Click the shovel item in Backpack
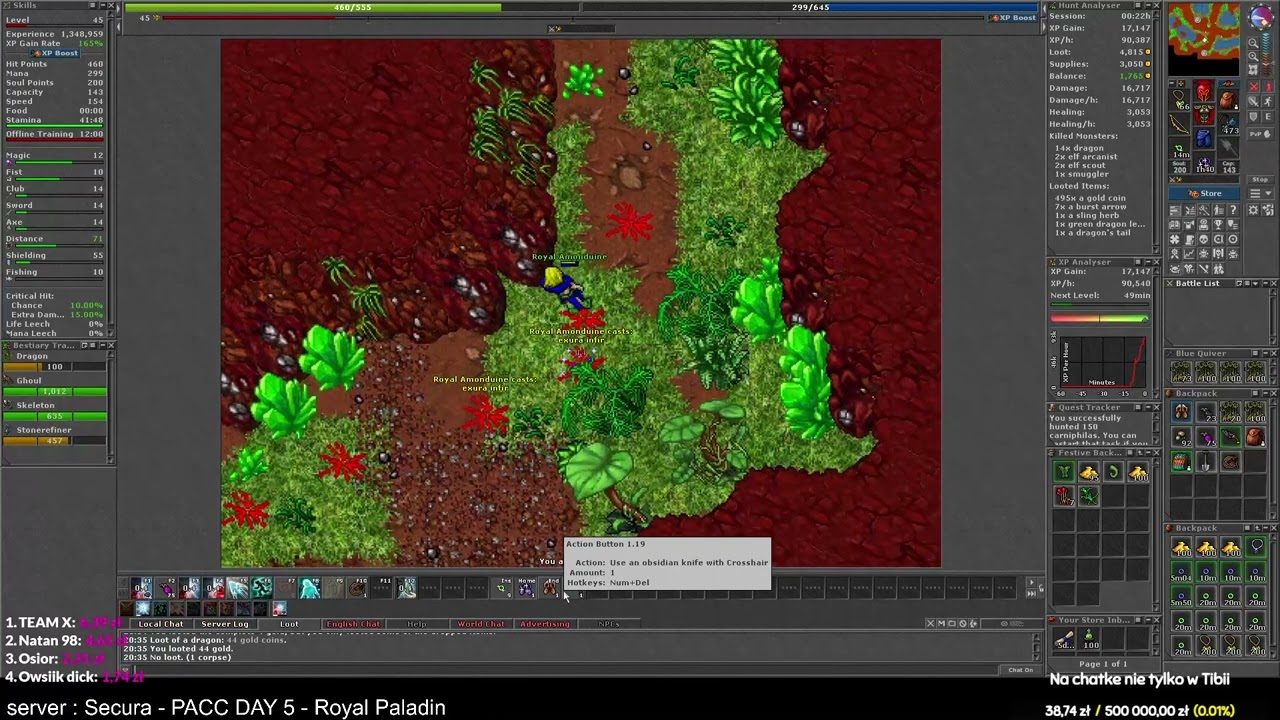 (1205, 462)
